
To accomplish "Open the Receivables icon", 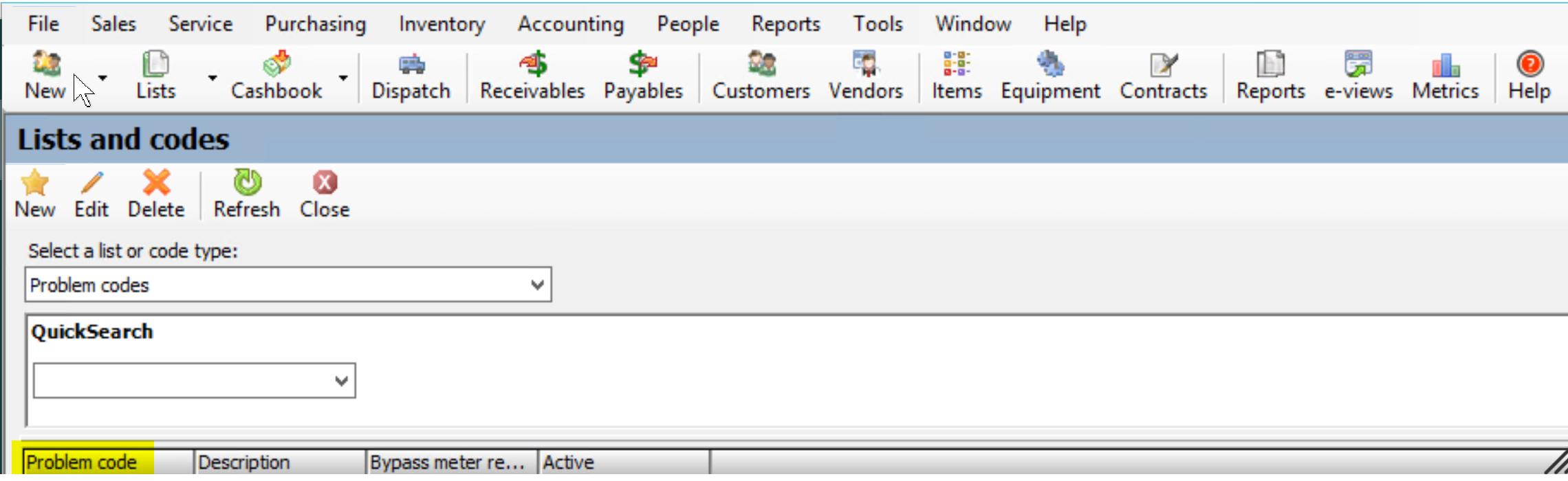I will coord(532,76).
